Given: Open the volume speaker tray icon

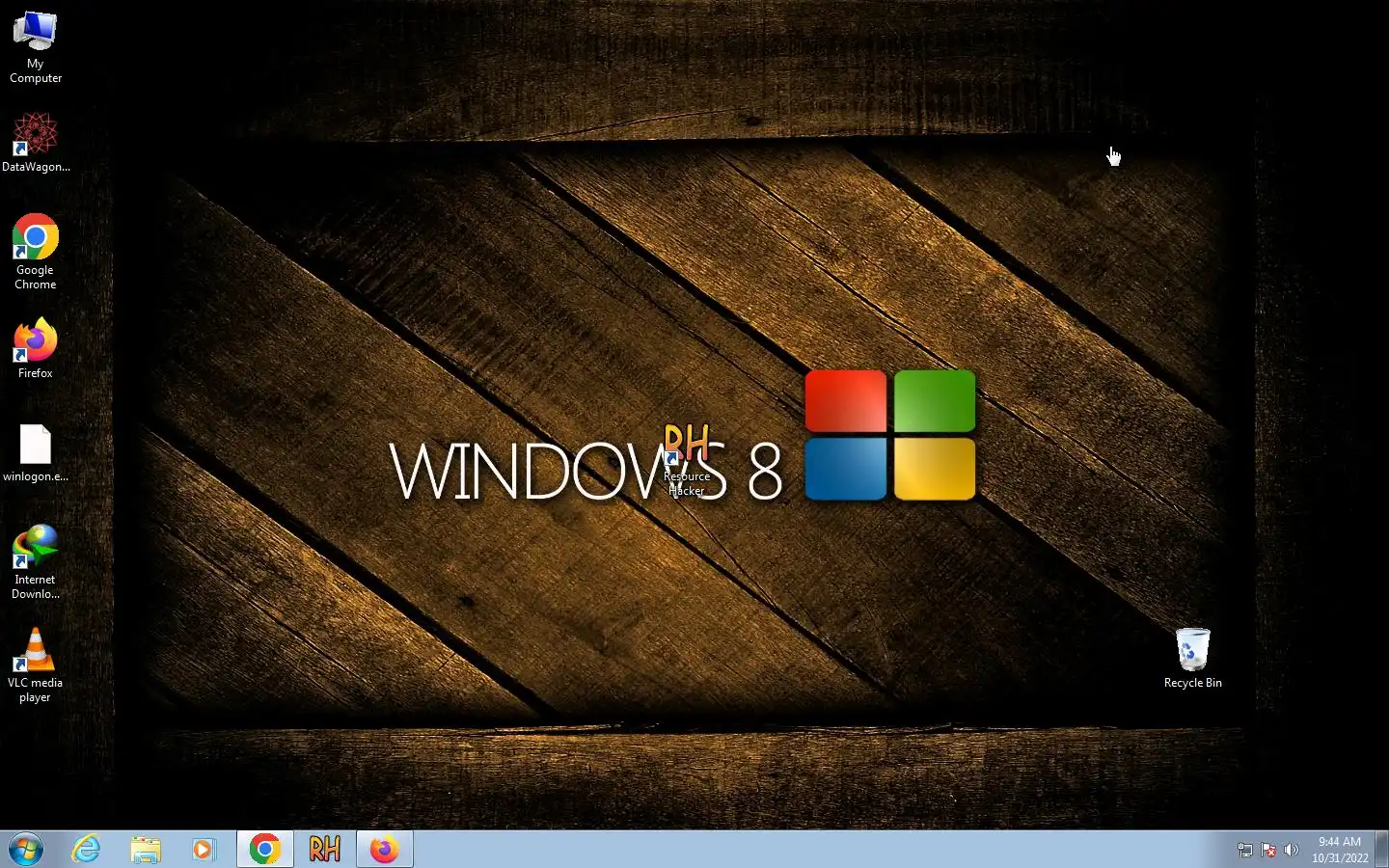Looking at the screenshot, I should click(x=1292, y=851).
